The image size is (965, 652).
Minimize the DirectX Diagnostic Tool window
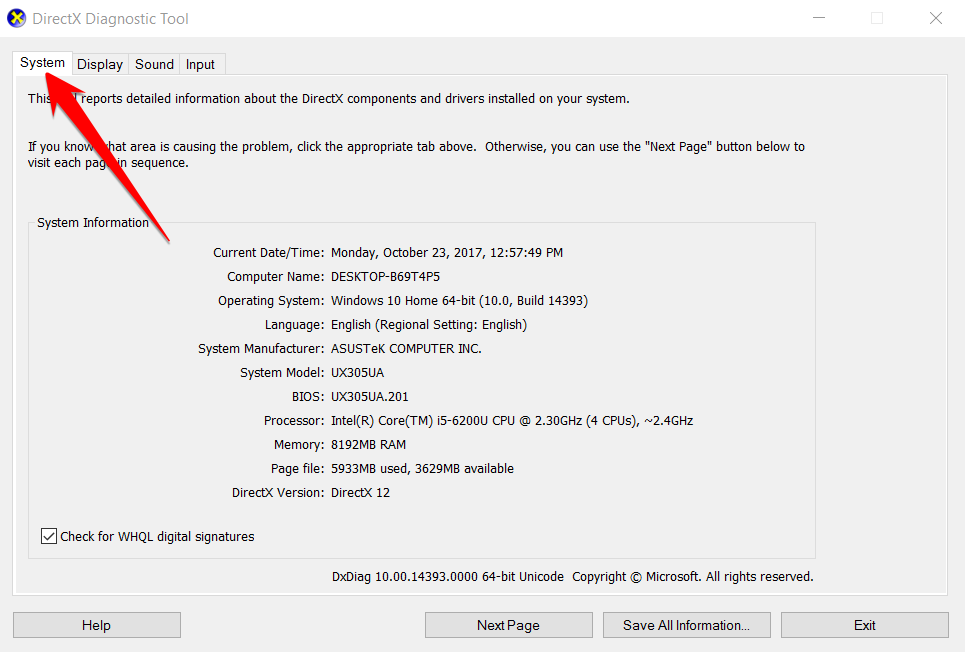pyautogui.click(x=819, y=18)
